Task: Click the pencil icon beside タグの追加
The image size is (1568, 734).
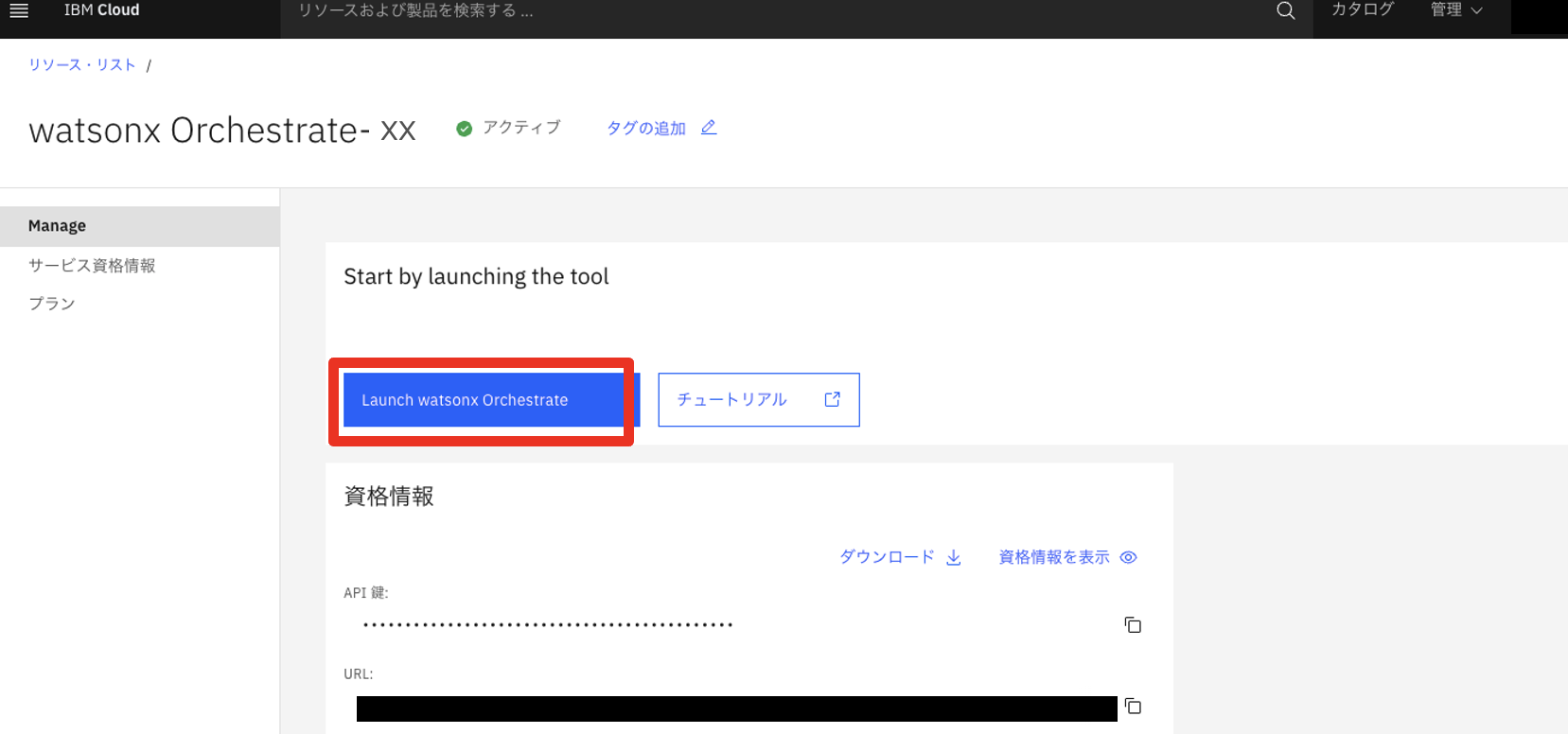Action: (x=709, y=128)
